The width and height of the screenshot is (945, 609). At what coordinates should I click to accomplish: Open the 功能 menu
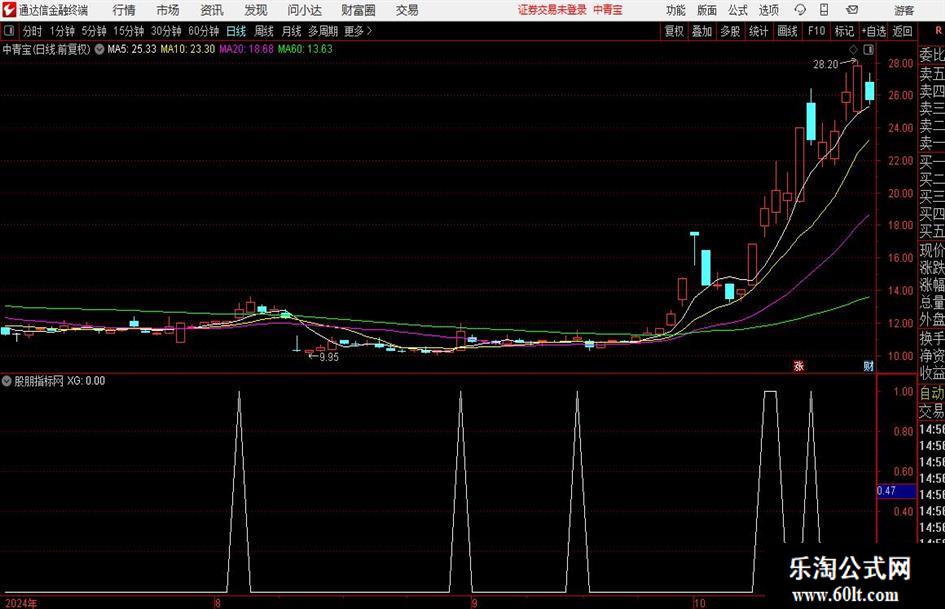[676, 10]
